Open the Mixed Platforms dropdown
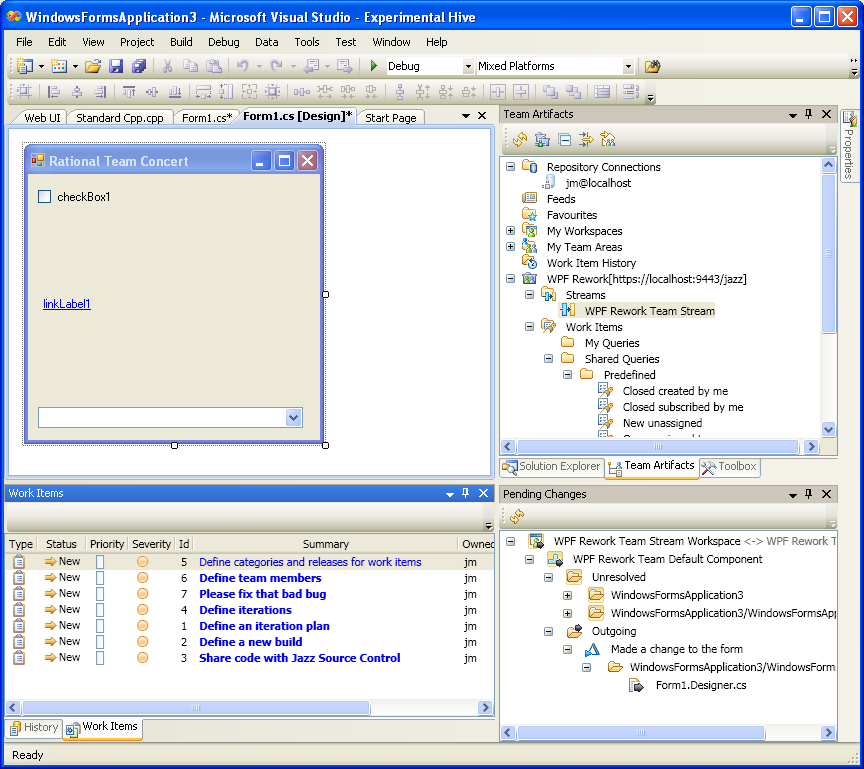864x769 pixels. pyautogui.click(x=628, y=67)
